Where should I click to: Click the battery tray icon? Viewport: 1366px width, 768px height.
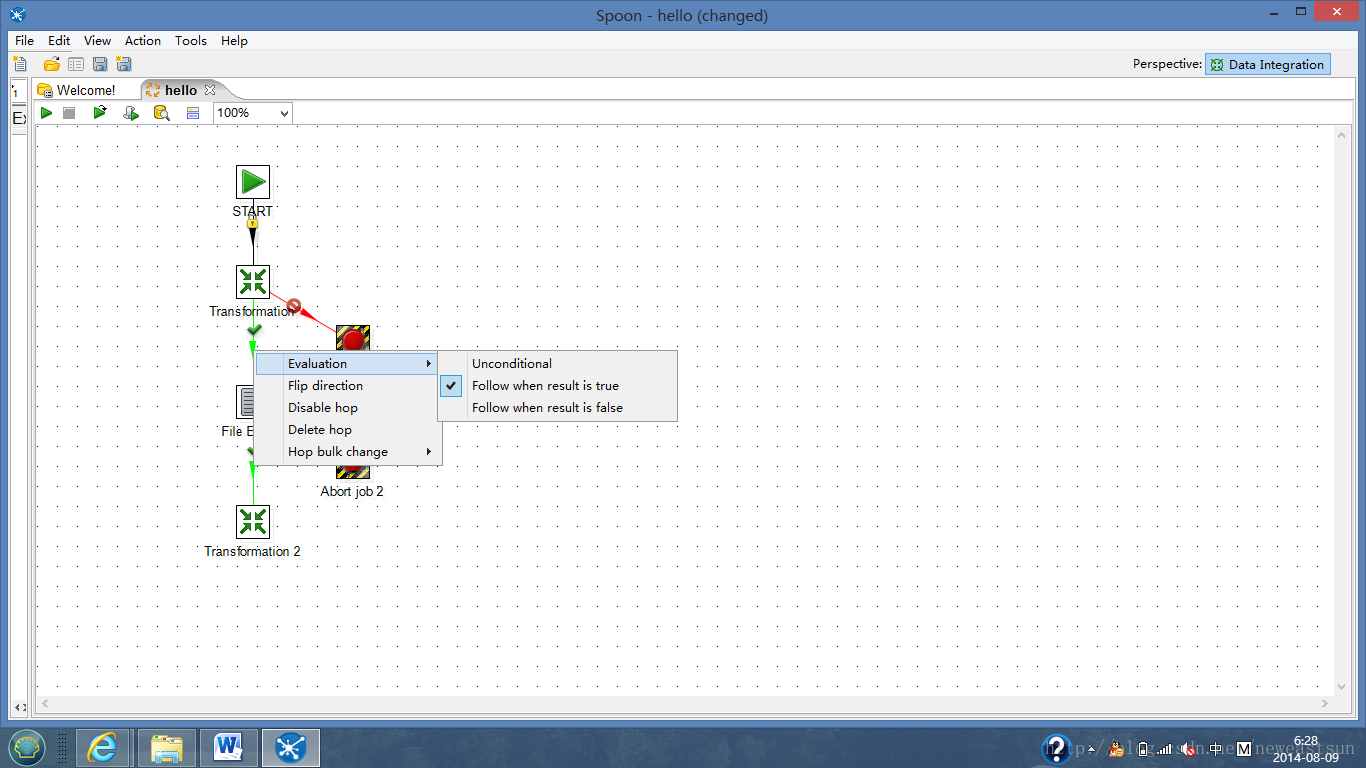point(1142,749)
